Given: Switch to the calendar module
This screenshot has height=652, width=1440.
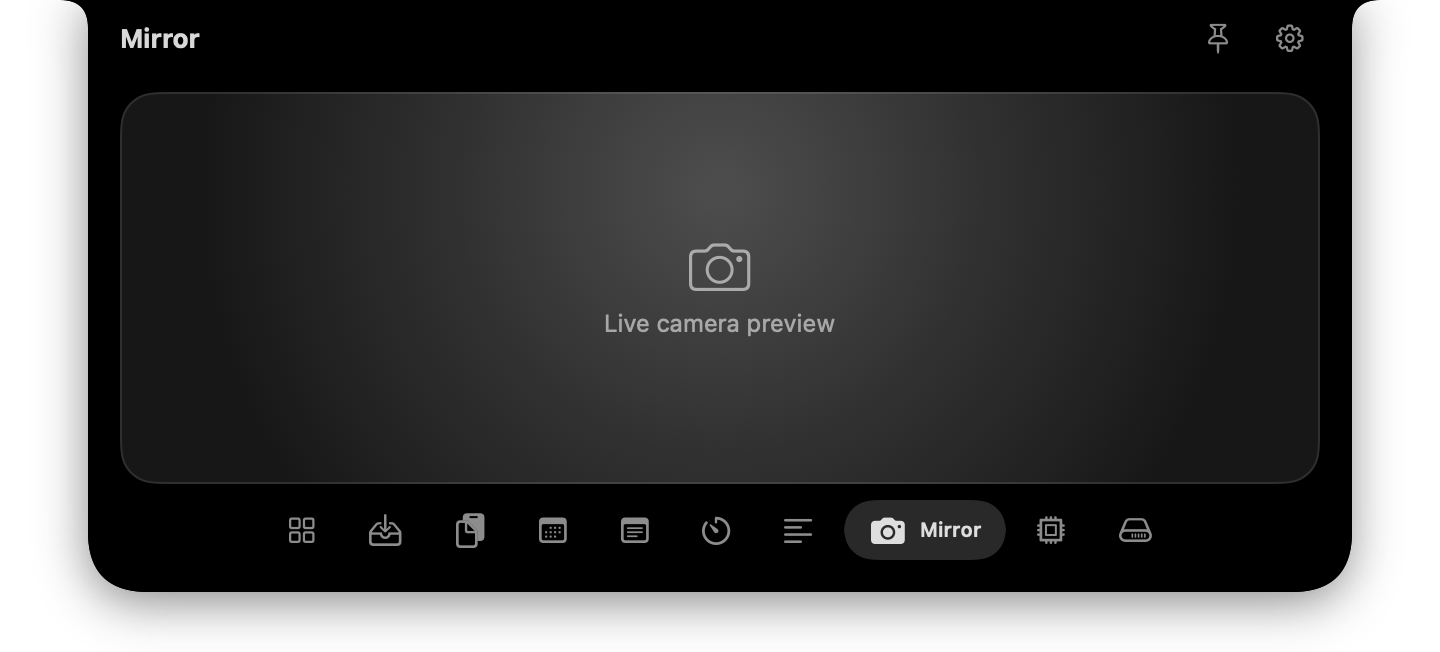Looking at the screenshot, I should tap(553, 530).
